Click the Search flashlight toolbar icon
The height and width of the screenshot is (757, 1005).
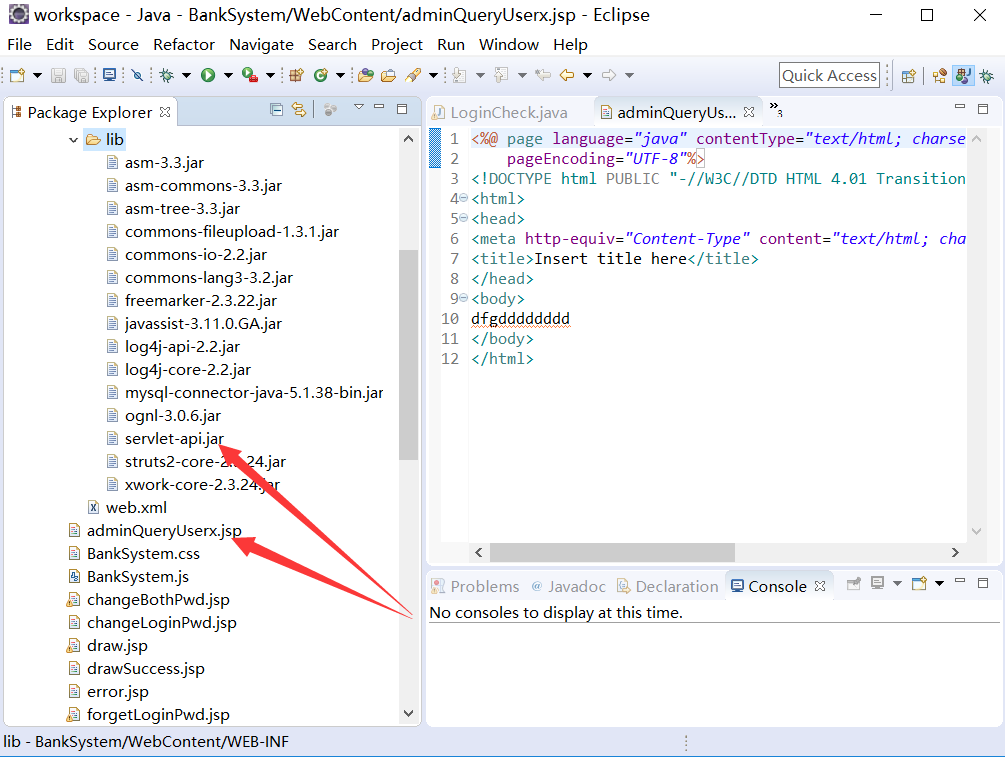click(x=413, y=76)
